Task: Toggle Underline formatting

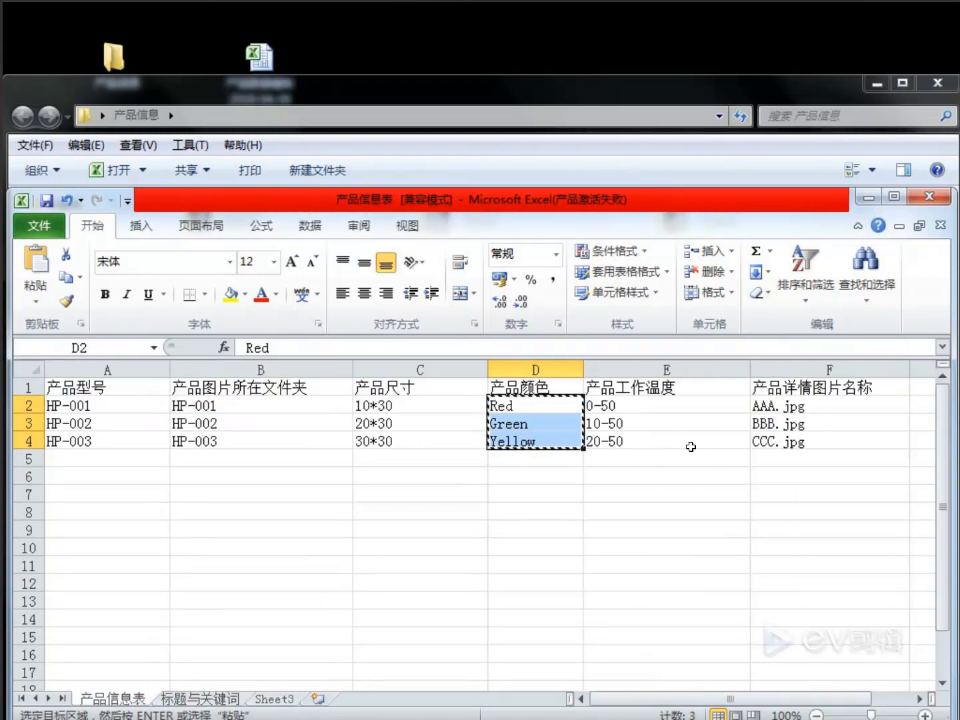Action: pos(148,294)
